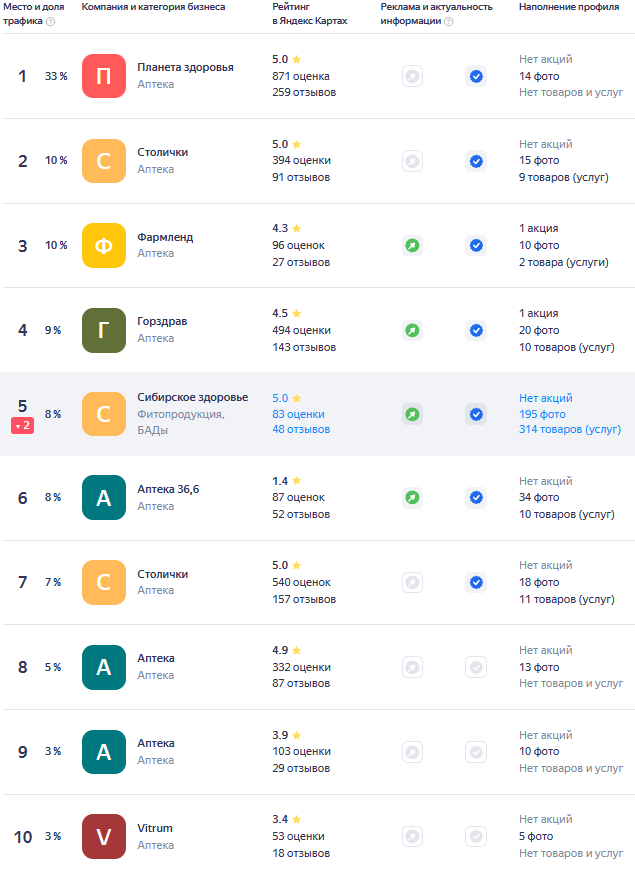Viewport: 635px width, 875px height.
Task: Click the company name 'Аптека 36,6'
Action: tap(168, 489)
